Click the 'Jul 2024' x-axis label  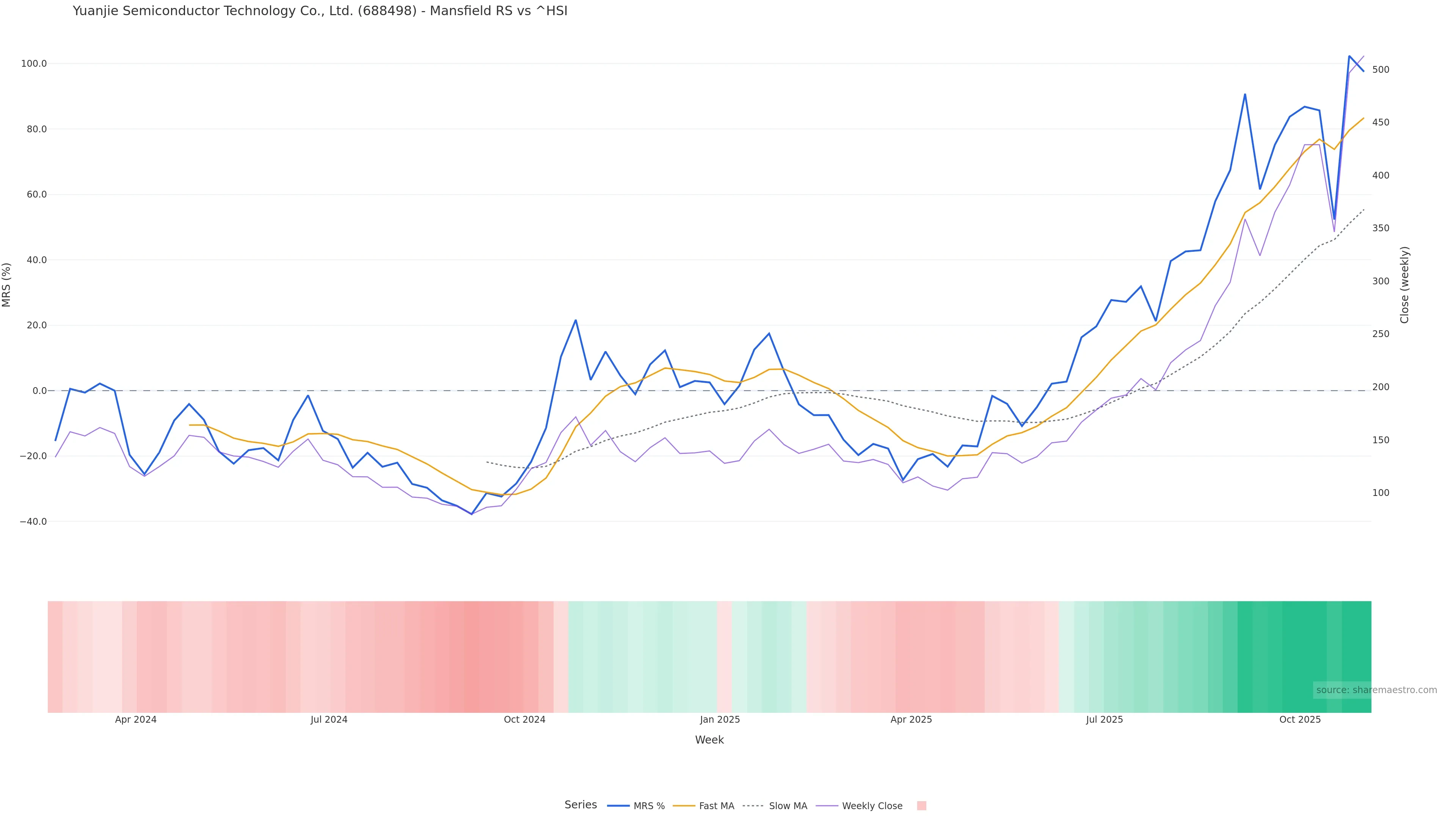tap(329, 720)
